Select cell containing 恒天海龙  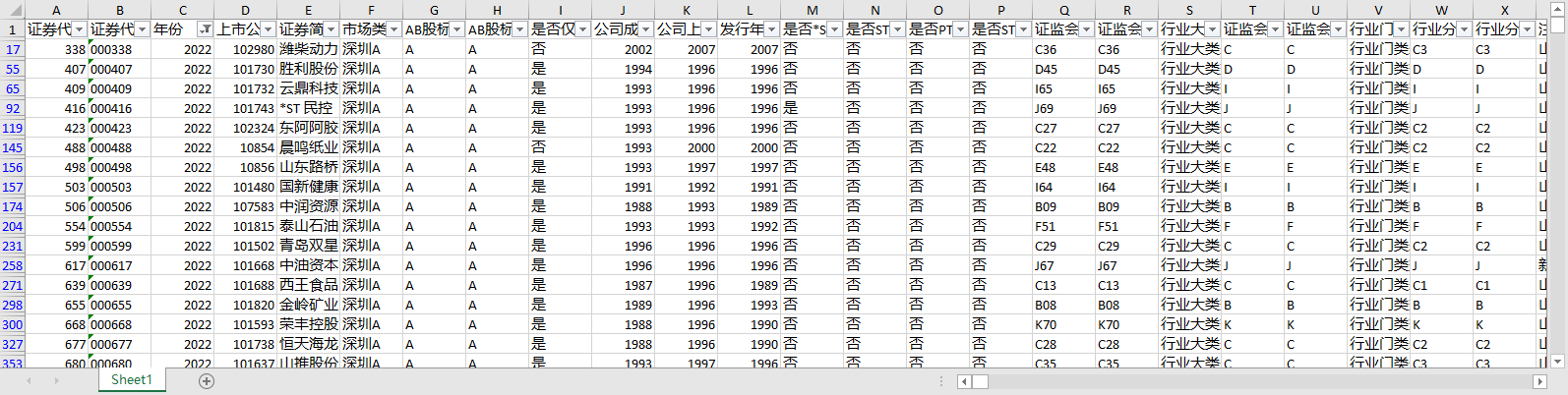[309, 344]
